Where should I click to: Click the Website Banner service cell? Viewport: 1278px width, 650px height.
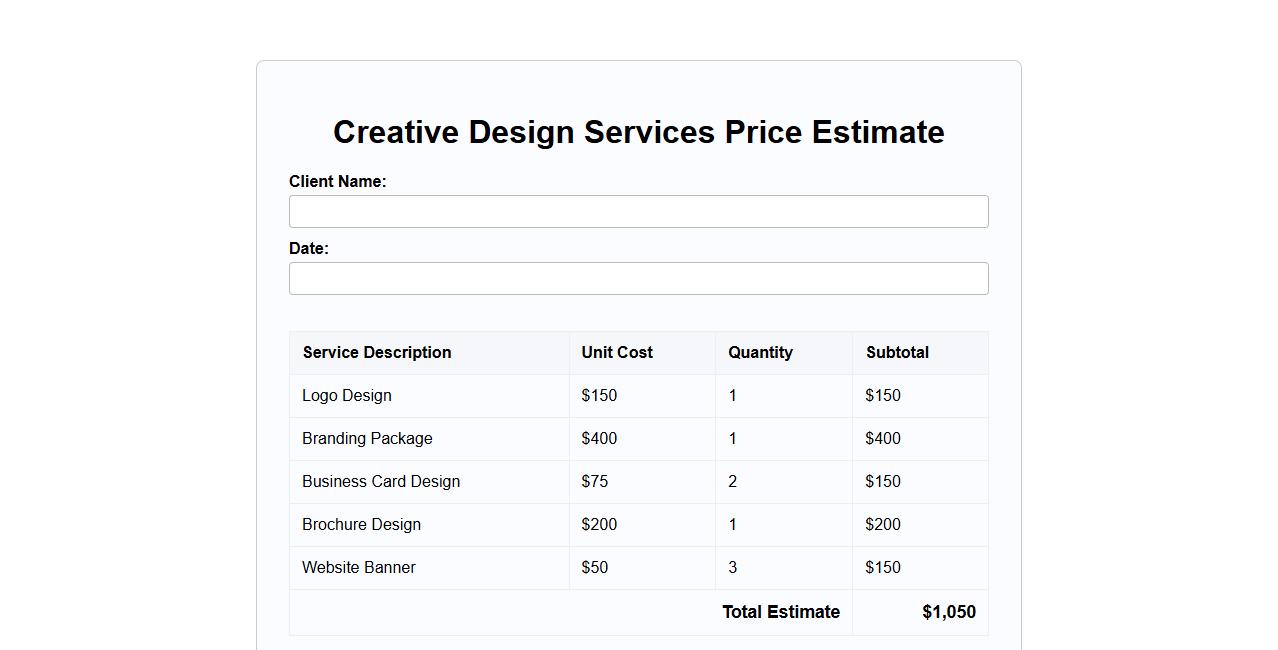[x=358, y=568]
